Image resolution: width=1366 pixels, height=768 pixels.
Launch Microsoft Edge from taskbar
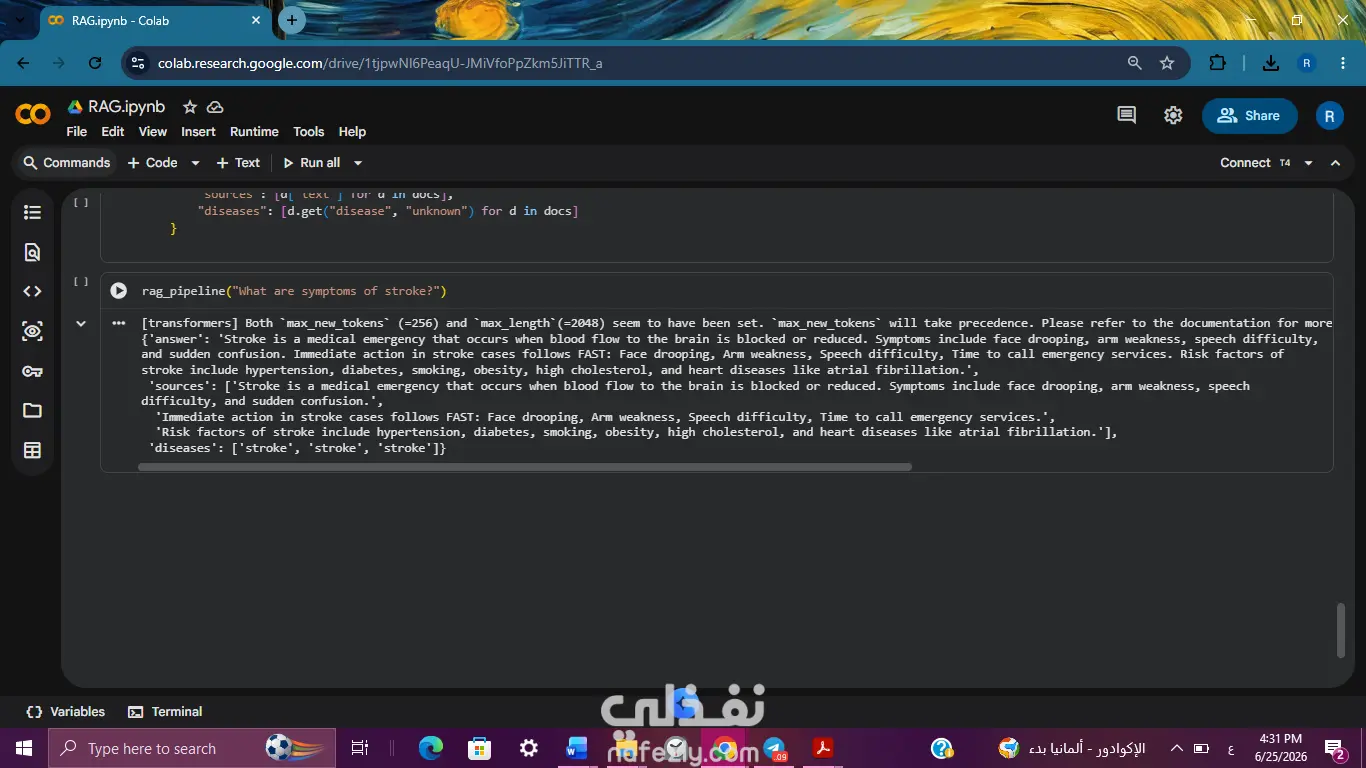(x=431, y=748)
